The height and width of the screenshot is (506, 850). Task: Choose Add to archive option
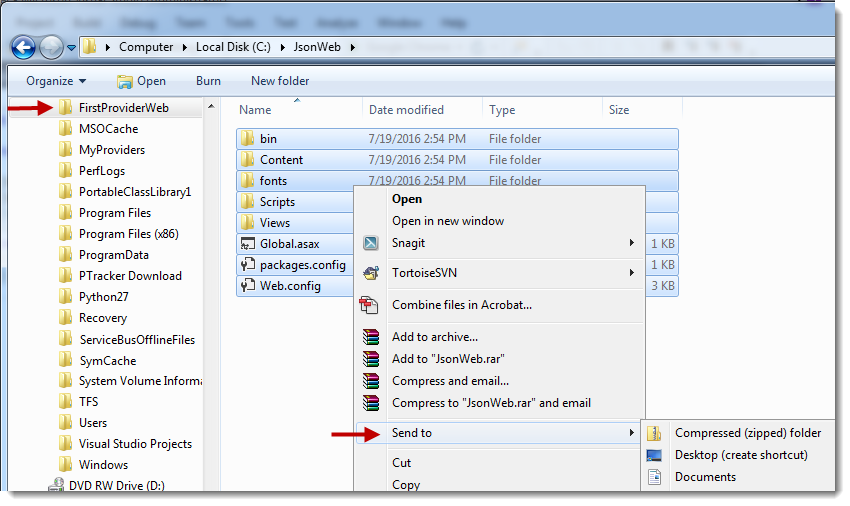pos(435,337)
